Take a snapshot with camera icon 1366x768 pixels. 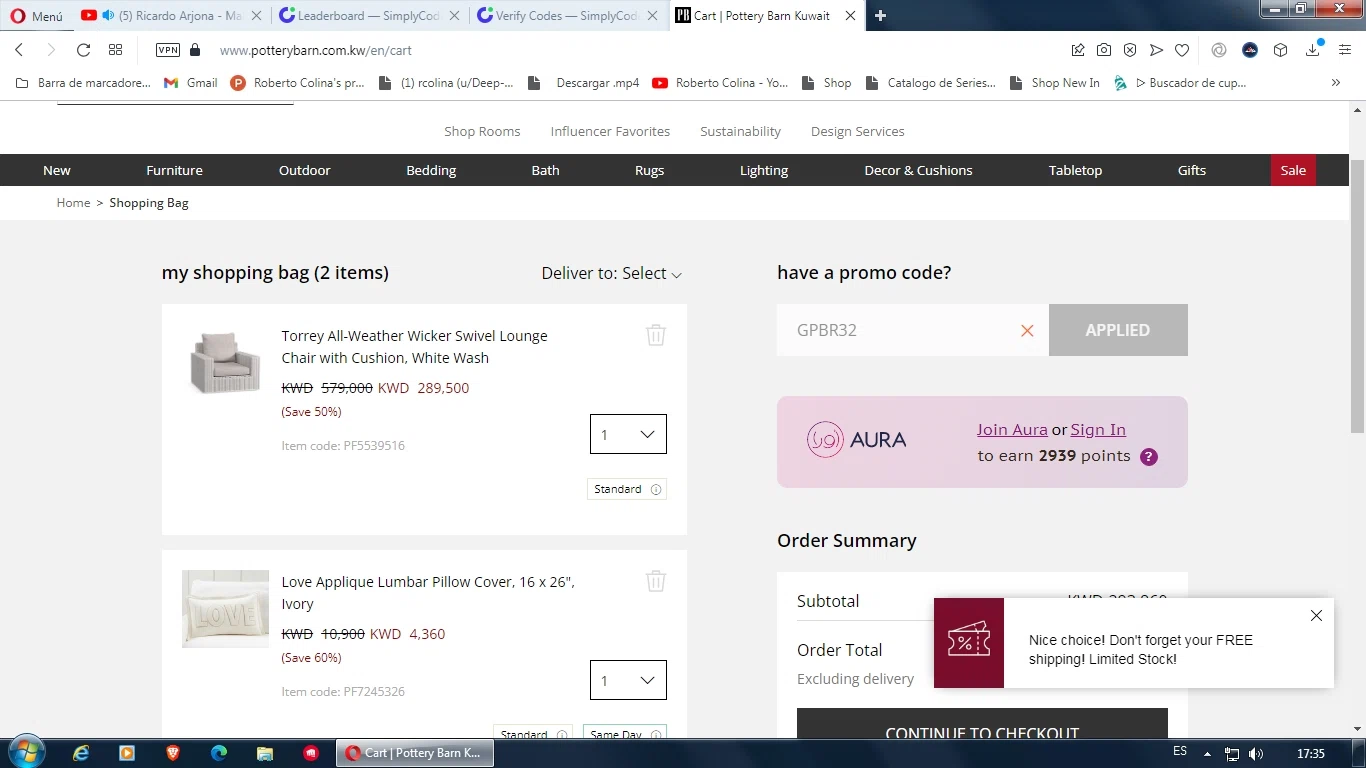tap(1104, 50)
